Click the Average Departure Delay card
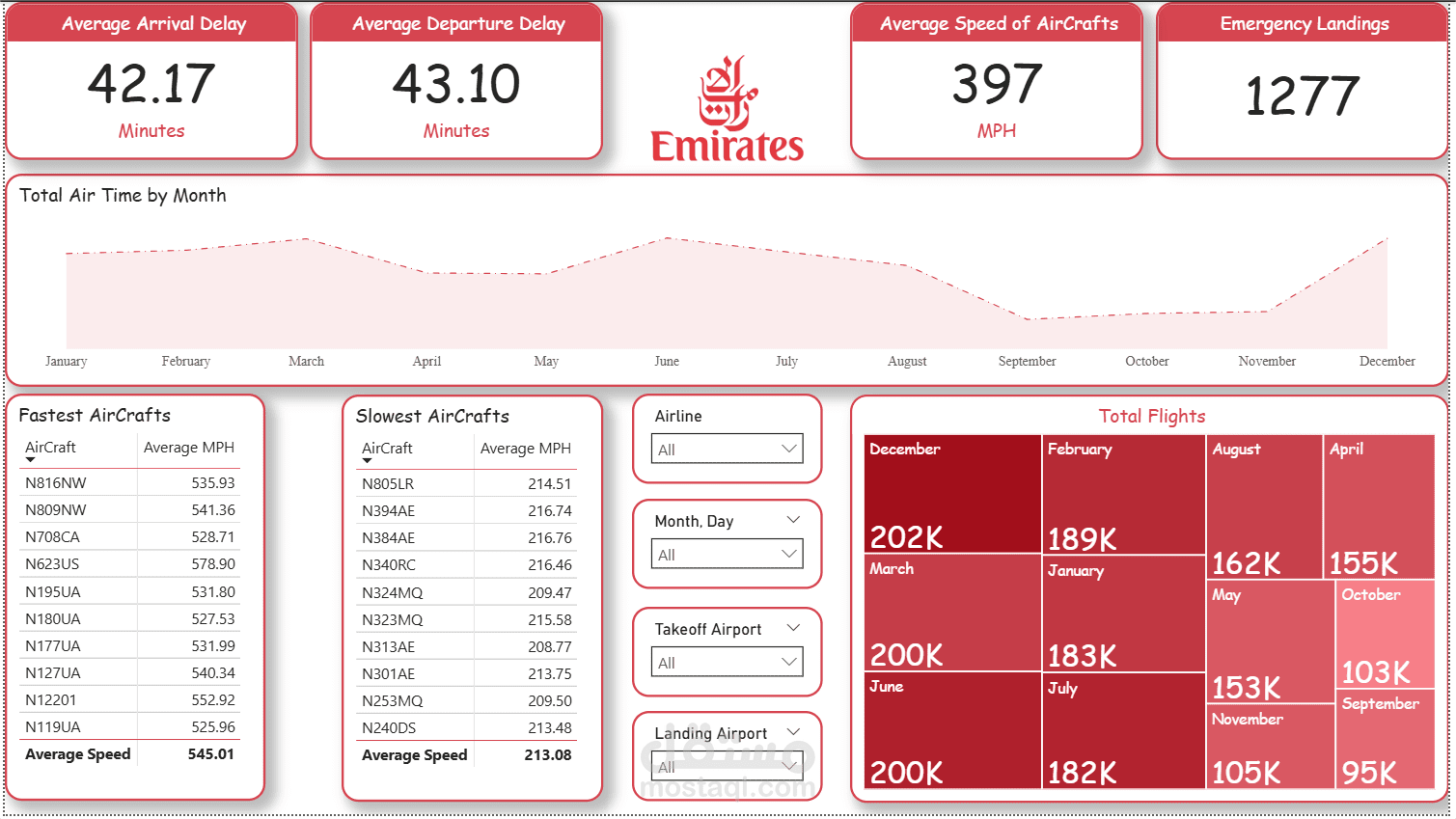 pyautogui.click(x=455, y=82)
